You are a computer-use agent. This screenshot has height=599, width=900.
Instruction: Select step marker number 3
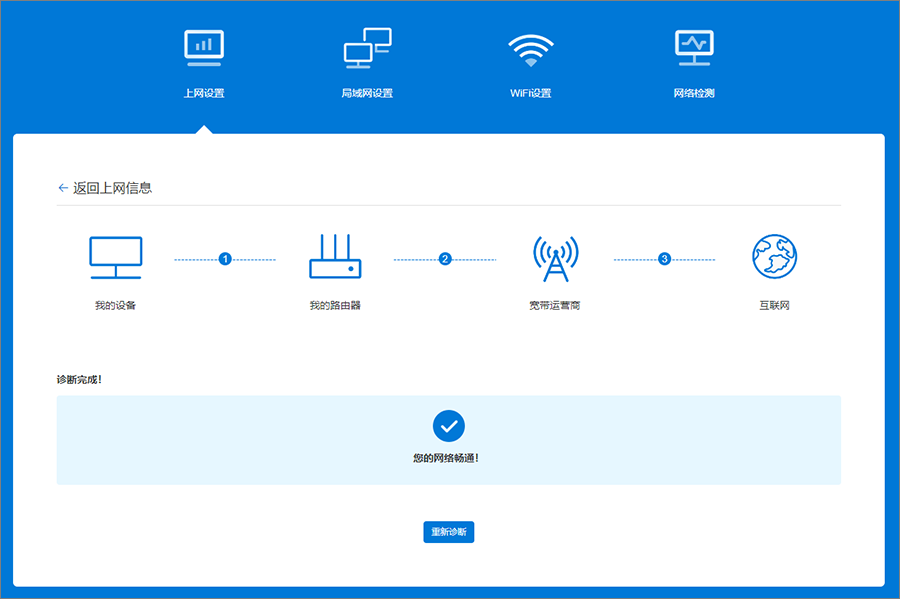tap(664, 259)
